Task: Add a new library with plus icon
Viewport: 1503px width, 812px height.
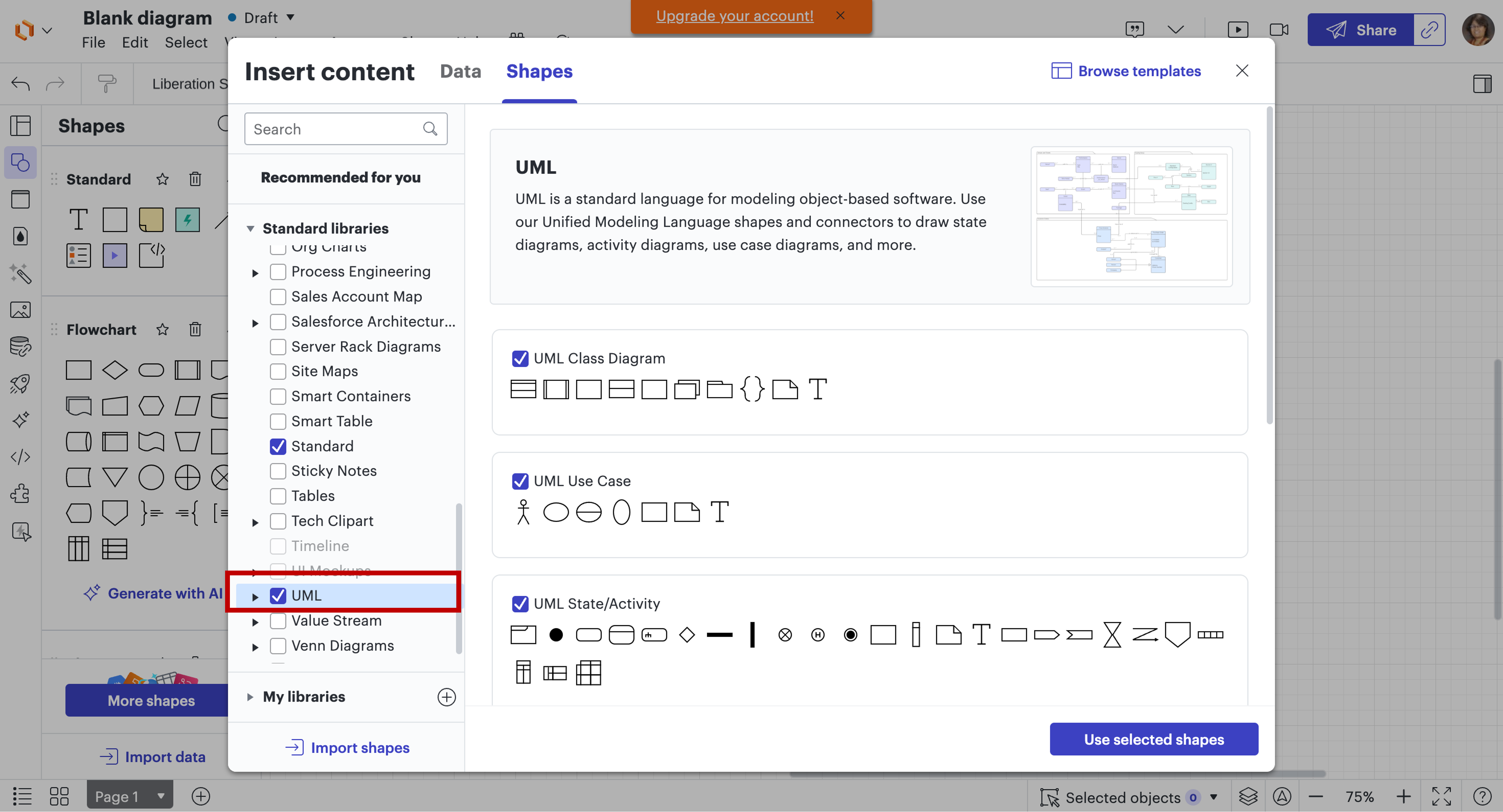Action: [x=446, y=697]
